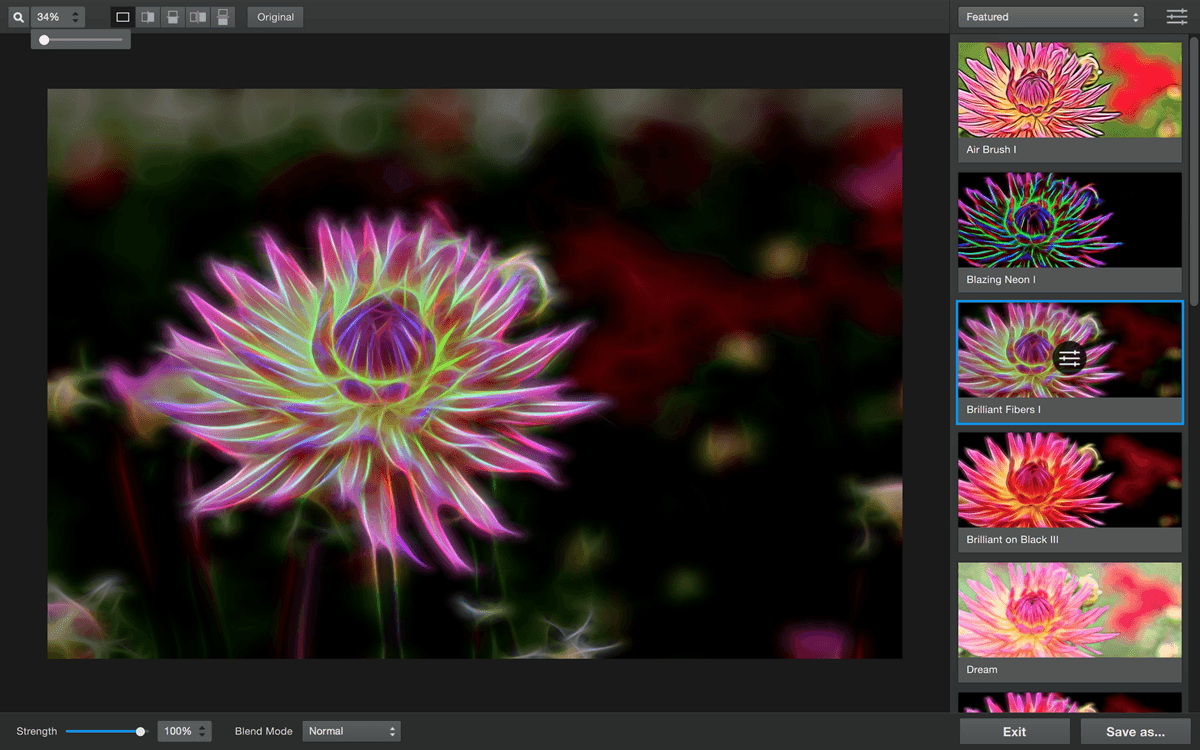Click the Air Brush I label

(991, 150)
